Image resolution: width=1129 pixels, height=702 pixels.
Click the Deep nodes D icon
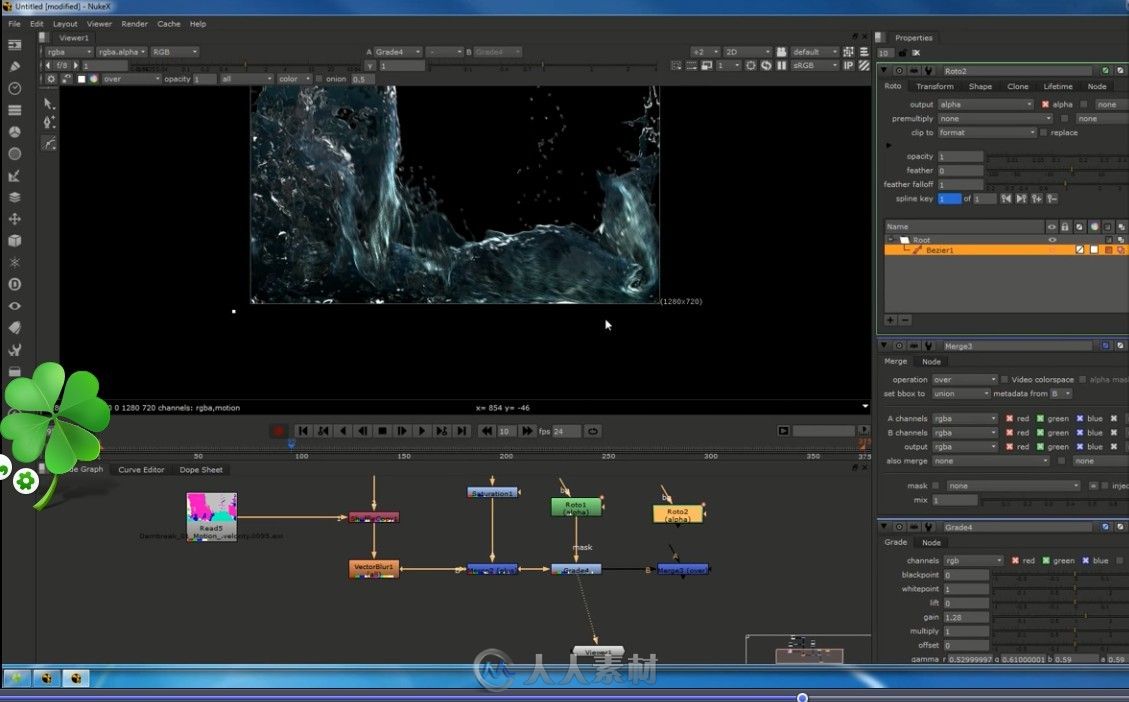15,285
